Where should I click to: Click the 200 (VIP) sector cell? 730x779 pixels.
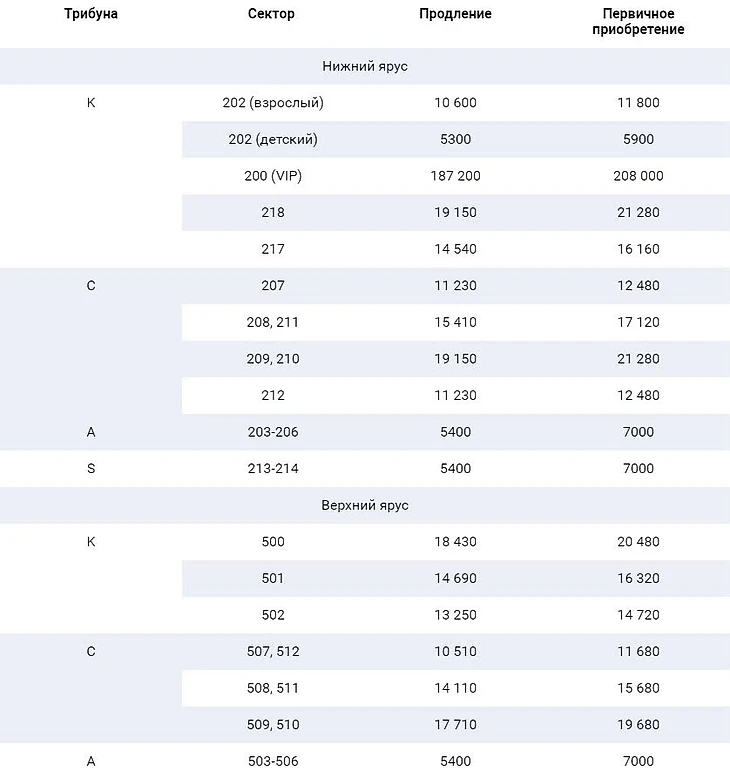pos(273,176)
